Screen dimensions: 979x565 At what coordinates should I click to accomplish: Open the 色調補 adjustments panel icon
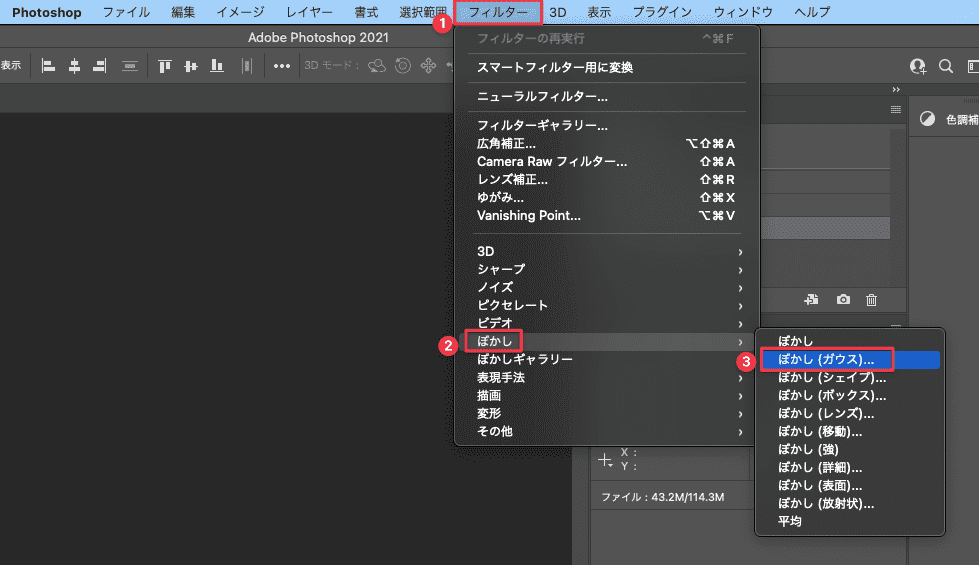[927, 119]
